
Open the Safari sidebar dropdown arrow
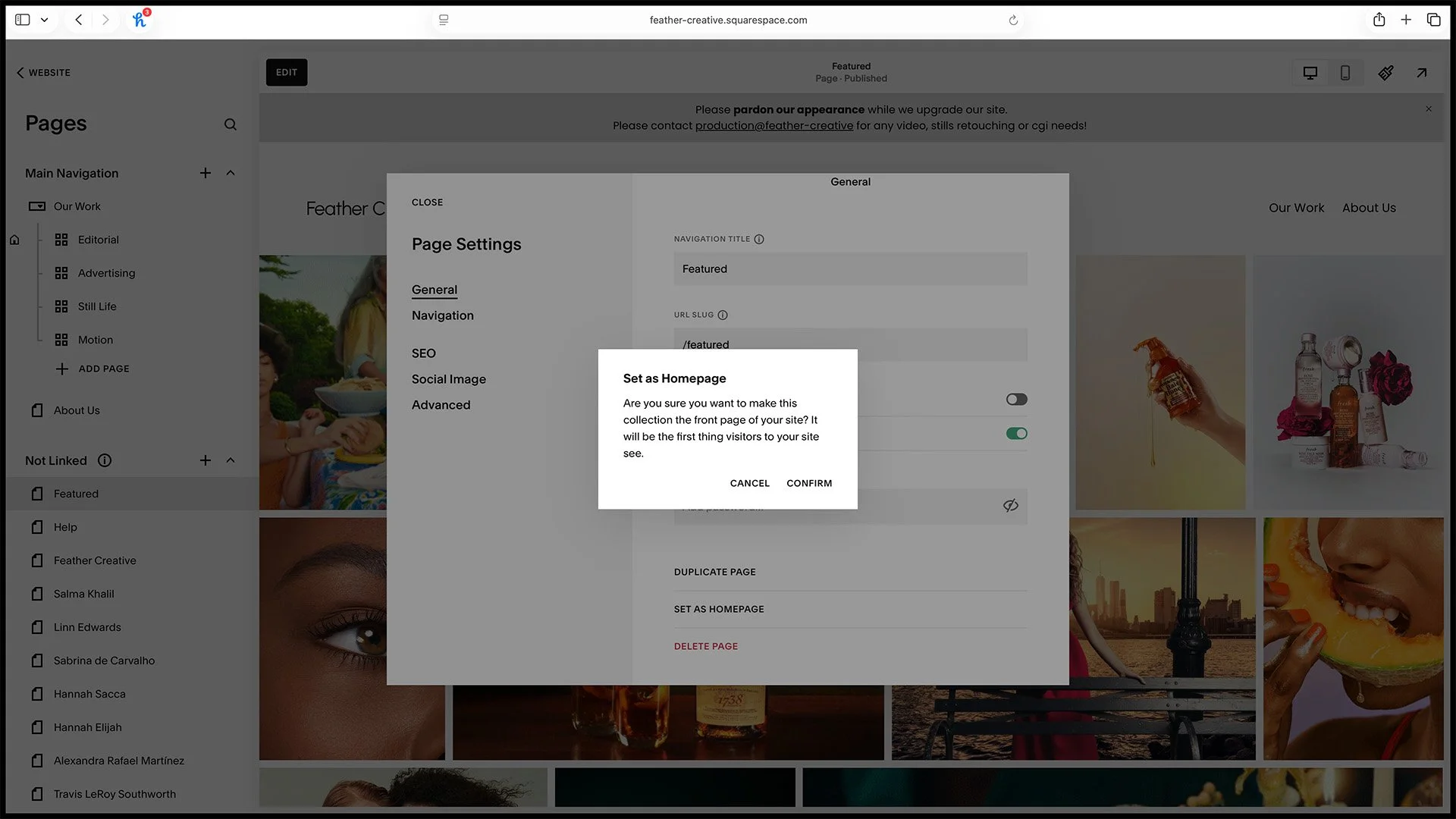tap(45, 20)
